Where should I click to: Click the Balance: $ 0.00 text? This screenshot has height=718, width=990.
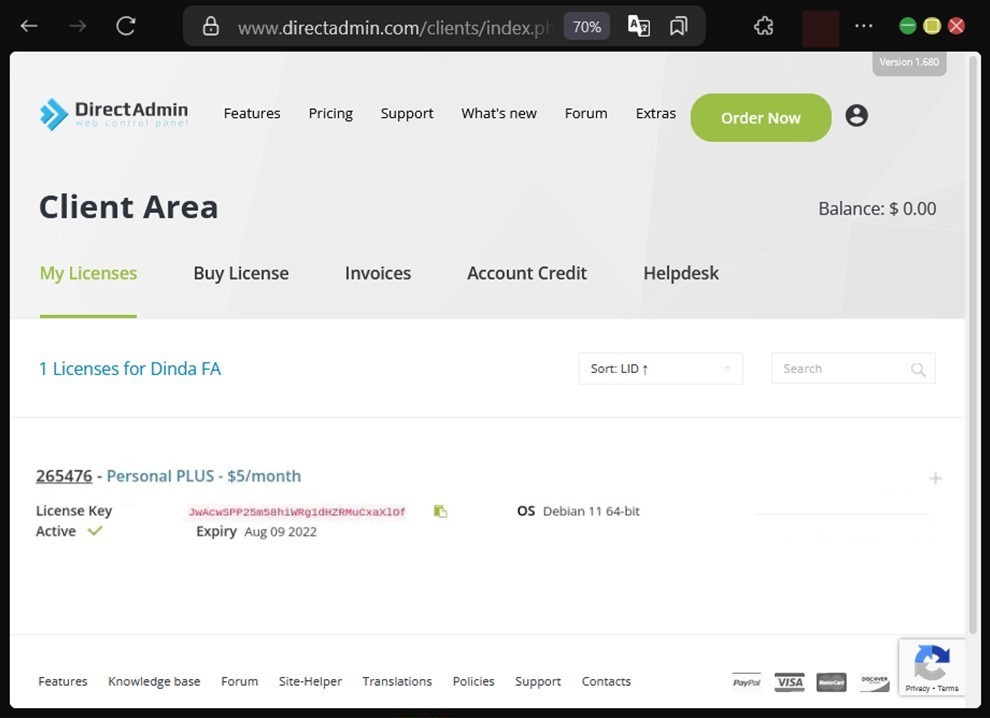pyautogui.click(x=877, y=209)
